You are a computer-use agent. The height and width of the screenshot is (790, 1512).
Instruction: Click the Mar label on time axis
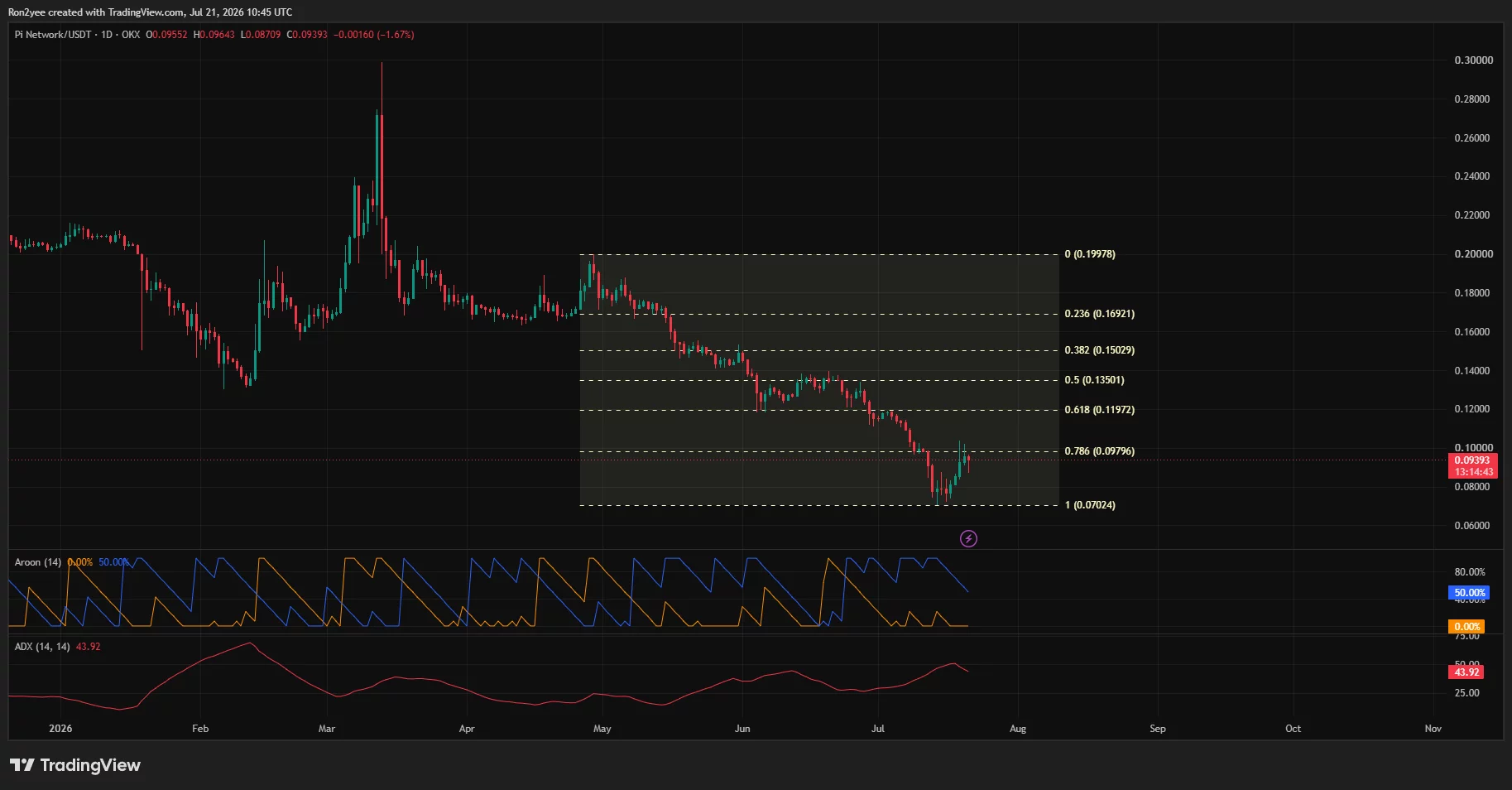tap(327, 729)
